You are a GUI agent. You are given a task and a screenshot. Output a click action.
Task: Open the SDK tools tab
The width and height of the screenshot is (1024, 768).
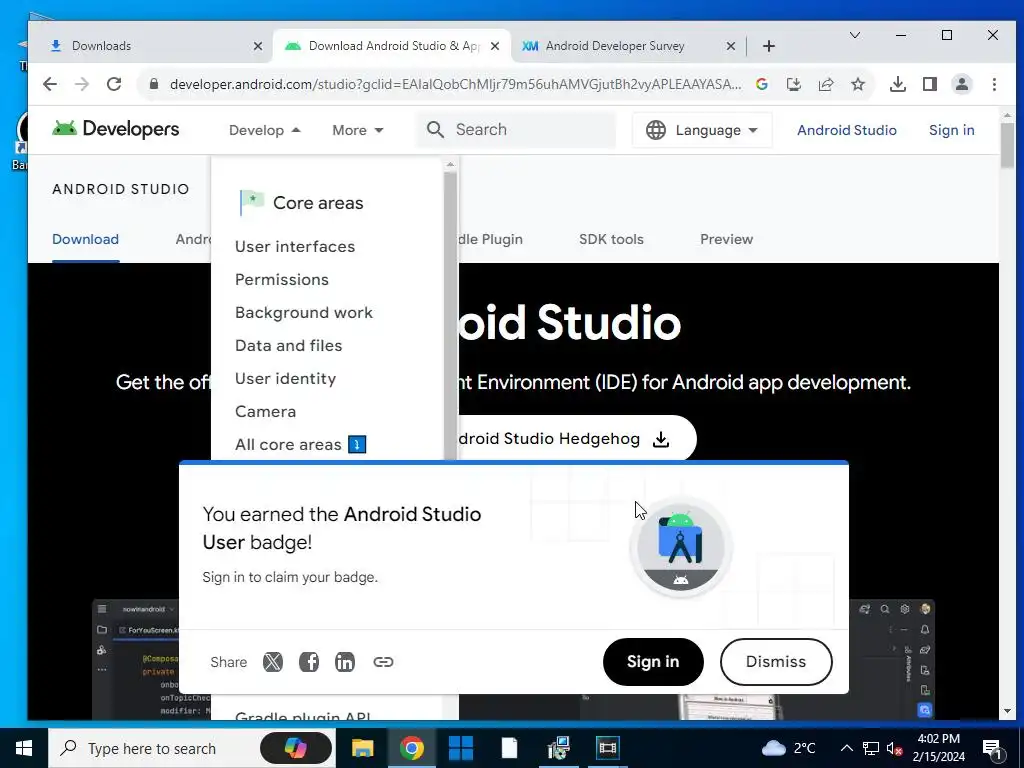[611, 239]
